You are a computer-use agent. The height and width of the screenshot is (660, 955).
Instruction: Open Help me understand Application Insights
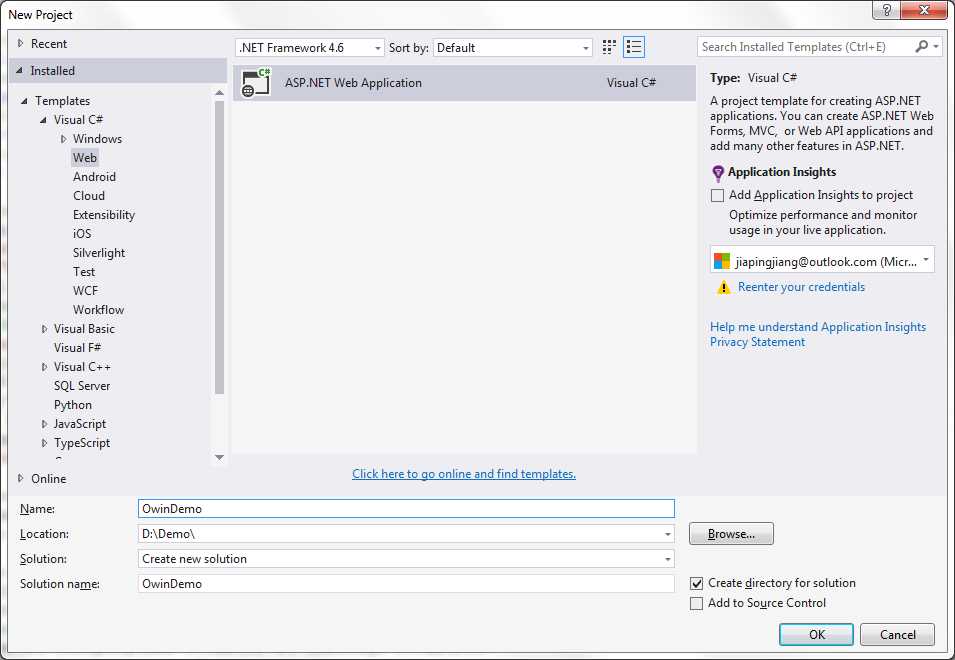[x=817, y=327]
